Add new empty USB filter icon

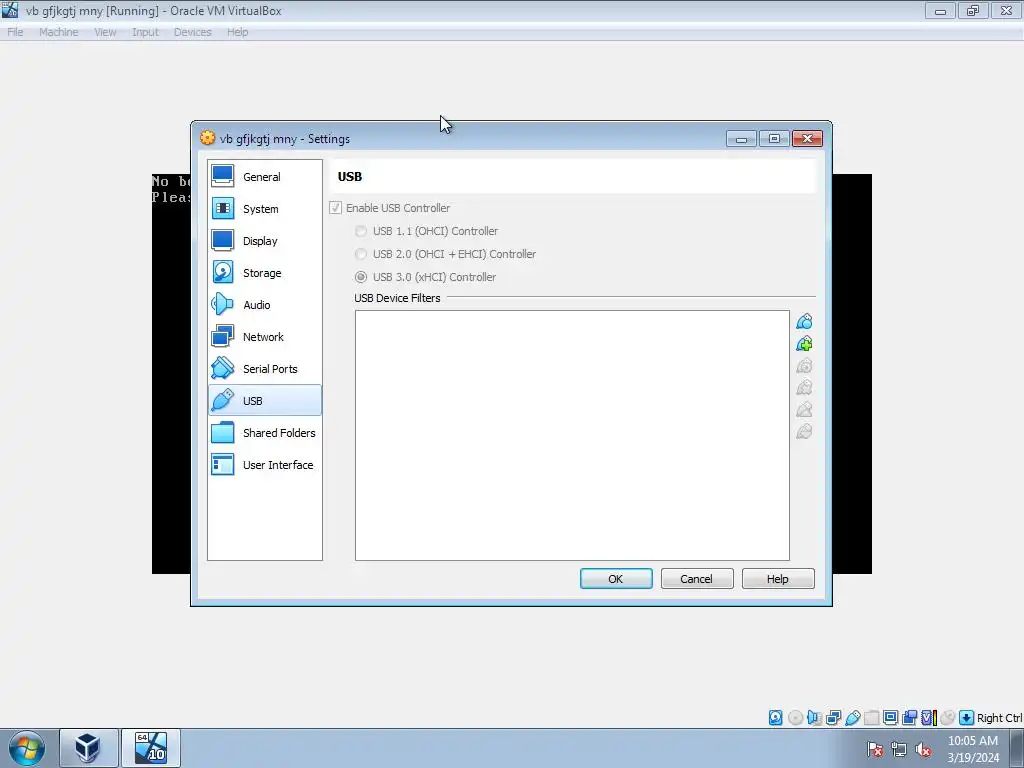point(804,321)
